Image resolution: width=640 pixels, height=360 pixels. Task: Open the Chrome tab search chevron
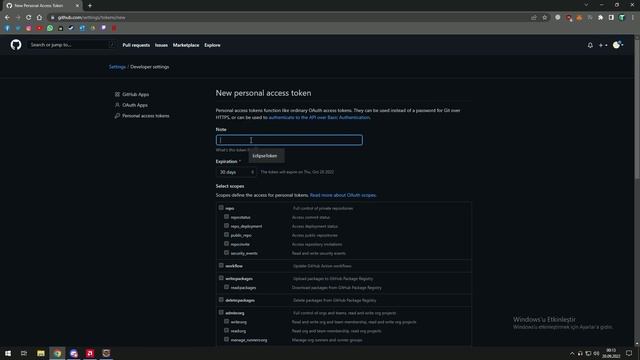(x=586, y=5)
